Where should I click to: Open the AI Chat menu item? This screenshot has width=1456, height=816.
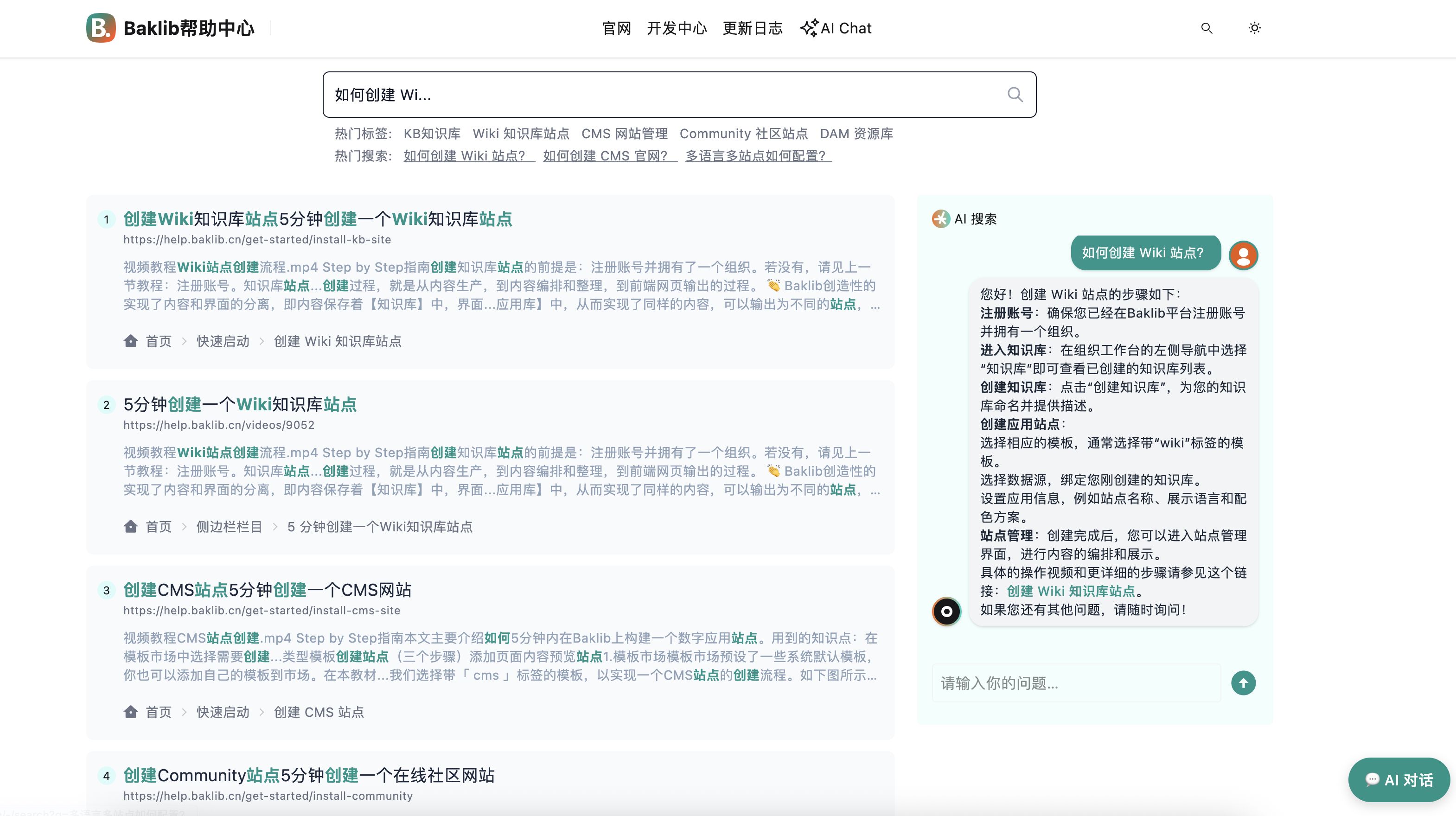[x=836, y=28]
